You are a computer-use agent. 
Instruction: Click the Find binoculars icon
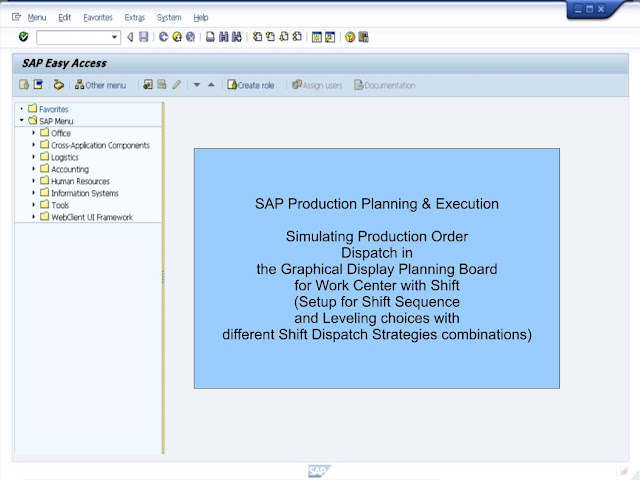[224, 37]
